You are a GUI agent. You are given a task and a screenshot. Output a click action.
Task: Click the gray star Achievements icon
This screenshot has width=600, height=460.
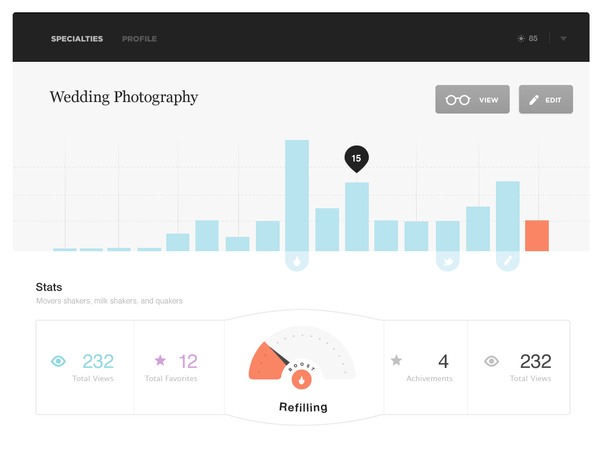(396, 361)
